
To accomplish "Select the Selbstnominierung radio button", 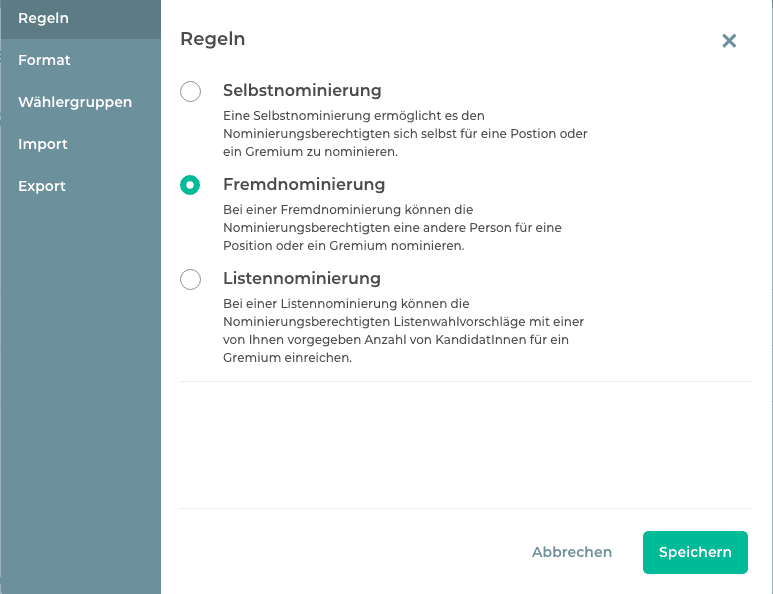I will 190,92.
